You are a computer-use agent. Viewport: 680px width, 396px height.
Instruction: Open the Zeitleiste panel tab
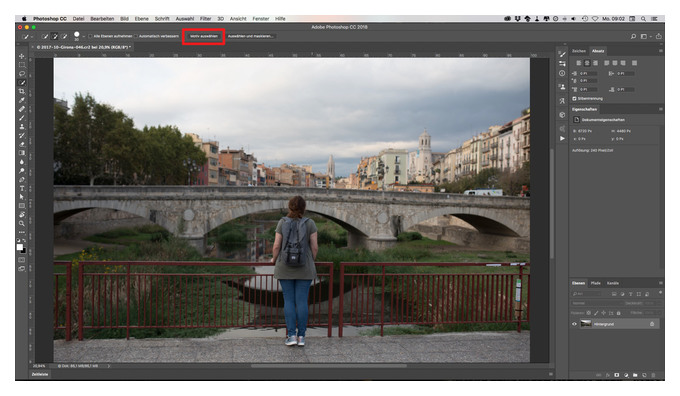pos(40,374)
